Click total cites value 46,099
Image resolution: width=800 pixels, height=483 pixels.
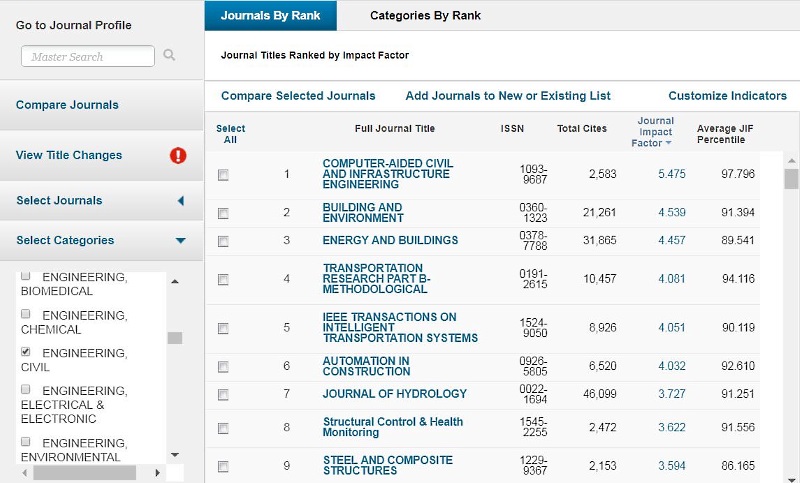599,394
